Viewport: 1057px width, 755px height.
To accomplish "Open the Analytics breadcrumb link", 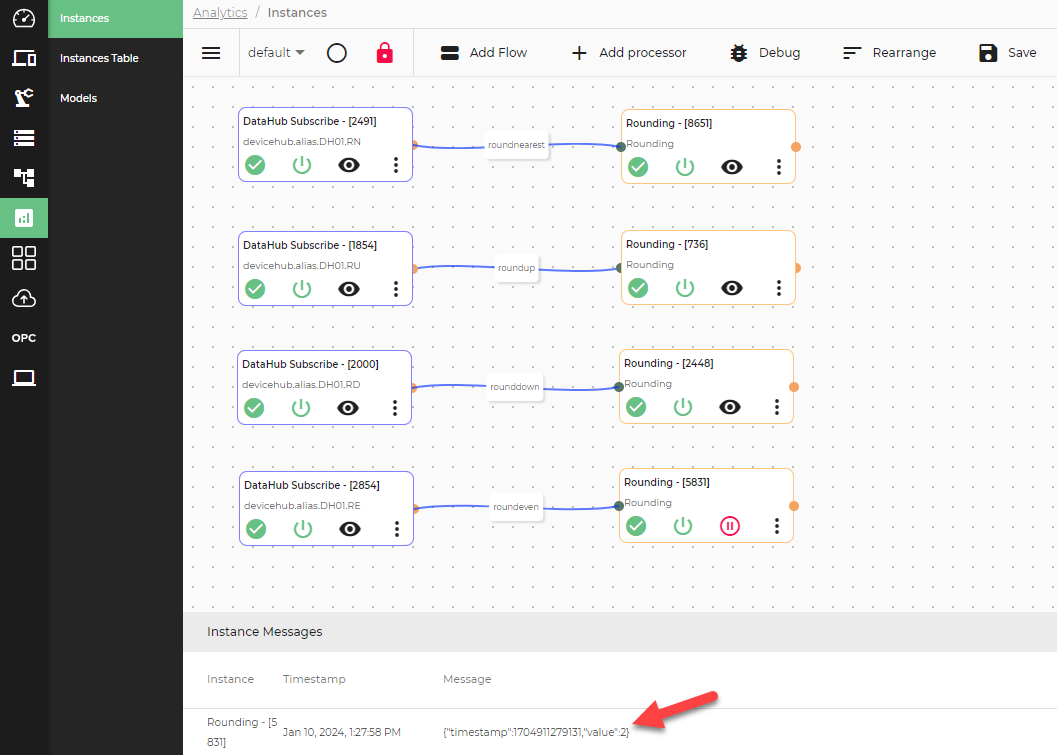I will [x=220, y=12].
